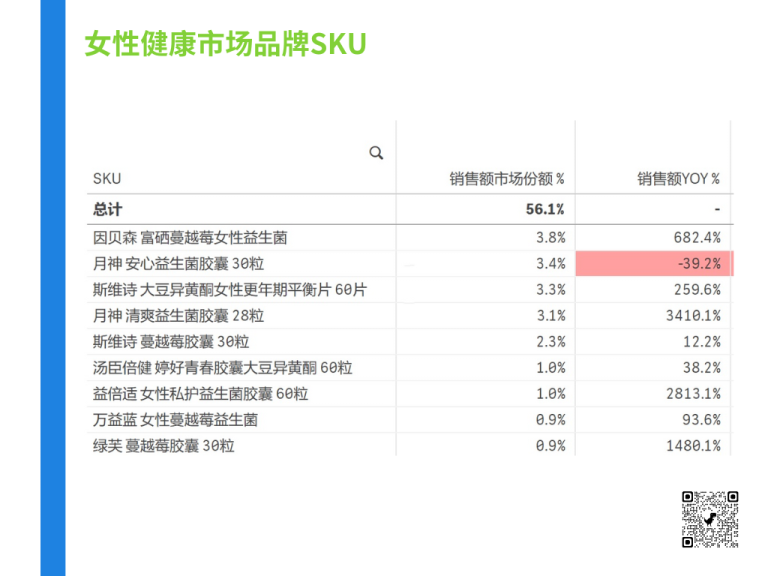Select the 总计 total row
The height and width of the screenshot is (576, 768).
pyautogui.click(x=410, y=210)
